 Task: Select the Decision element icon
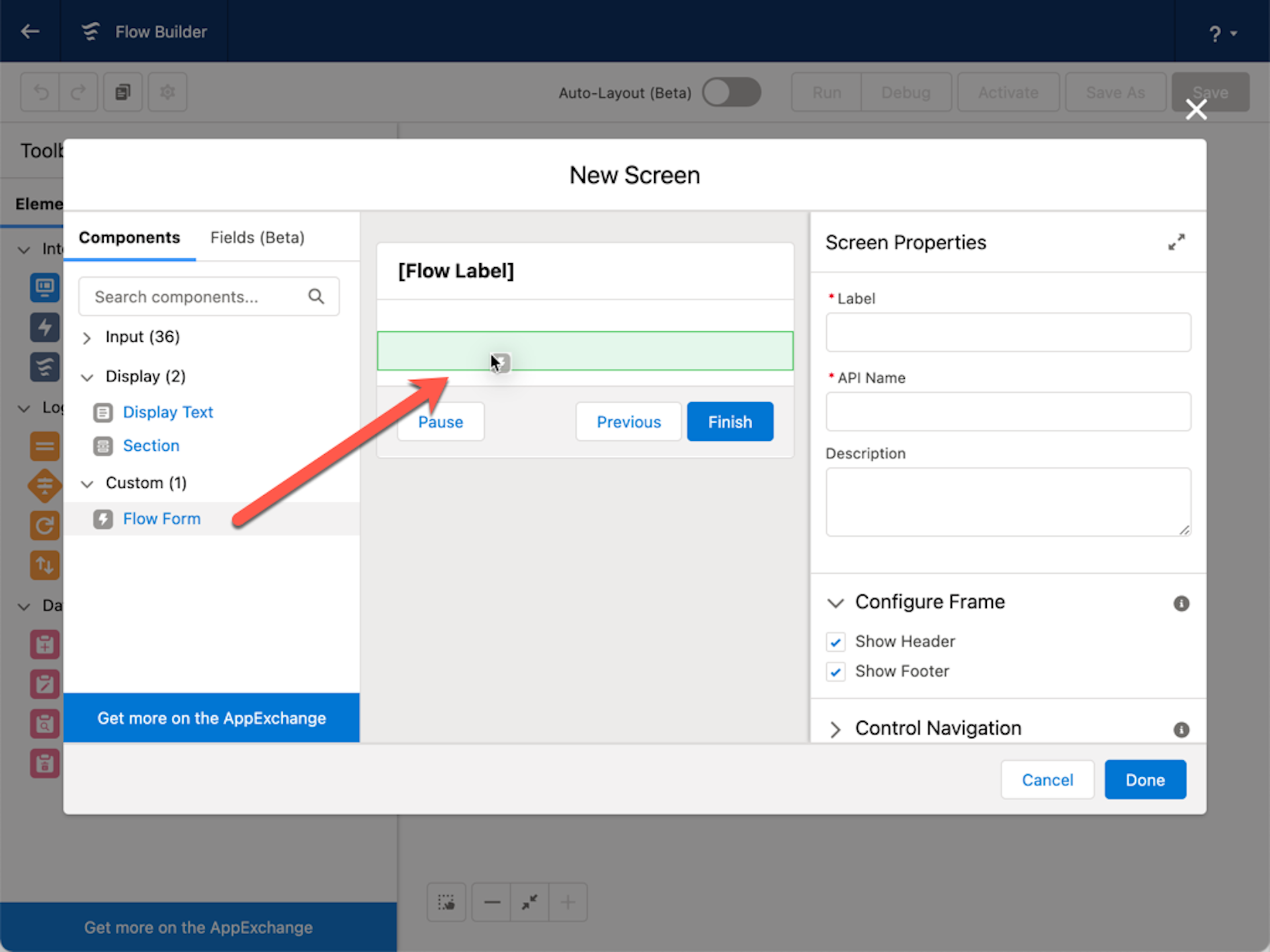pos(44,485)
